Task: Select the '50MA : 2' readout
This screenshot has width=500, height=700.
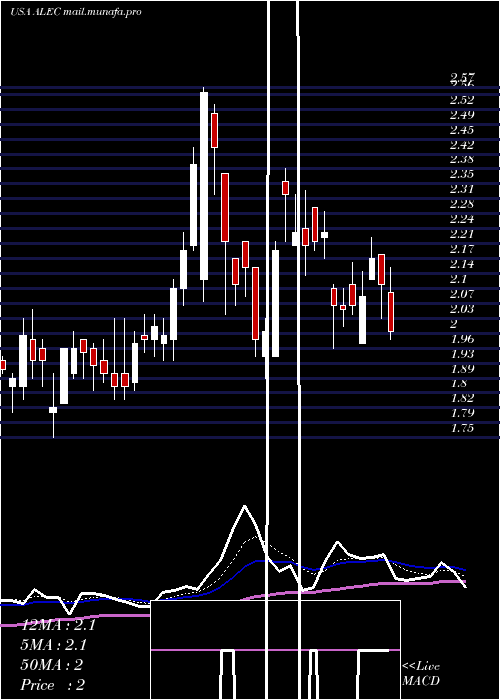Action: pos(52,665)
